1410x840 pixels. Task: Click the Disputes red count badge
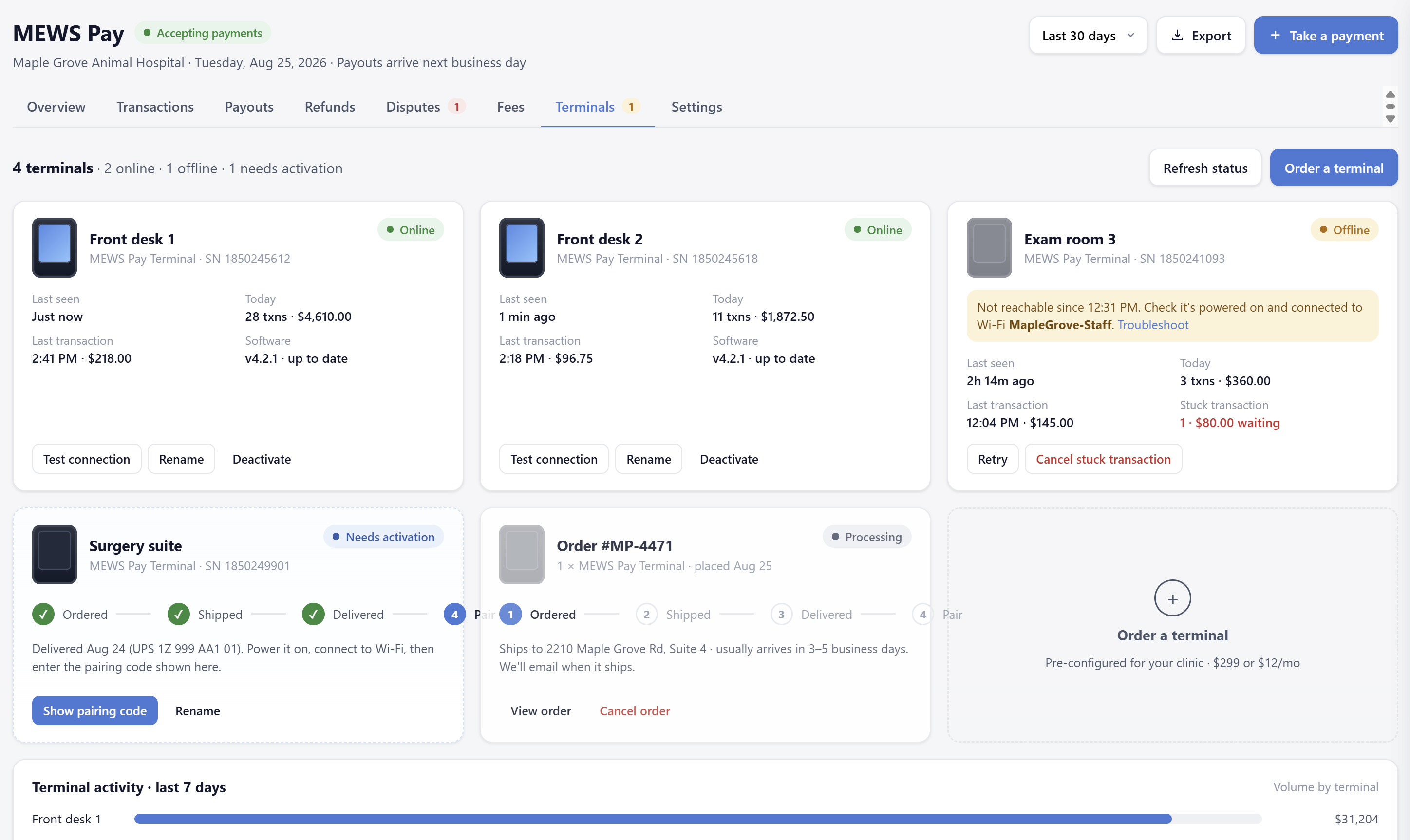[456, 107]
